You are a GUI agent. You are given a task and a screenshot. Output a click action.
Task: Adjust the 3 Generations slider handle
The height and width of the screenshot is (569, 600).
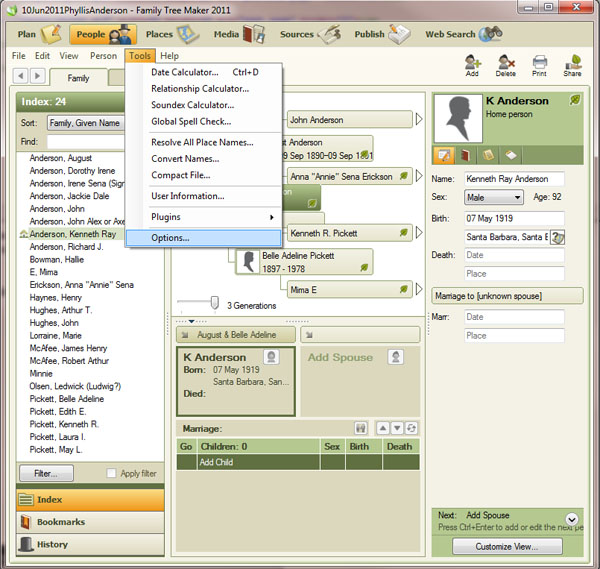point(215,303)
